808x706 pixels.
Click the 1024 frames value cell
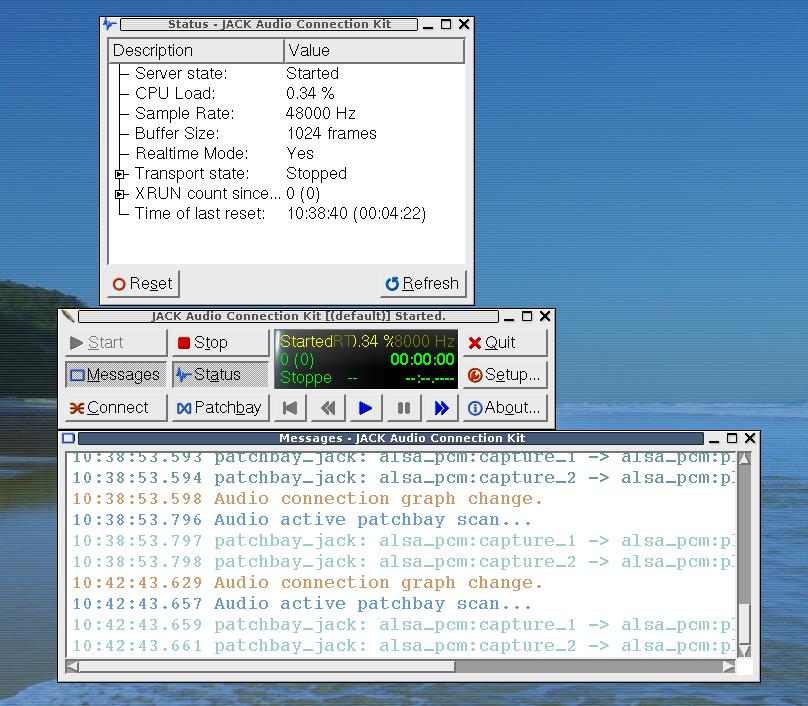(x=332, y=133)
